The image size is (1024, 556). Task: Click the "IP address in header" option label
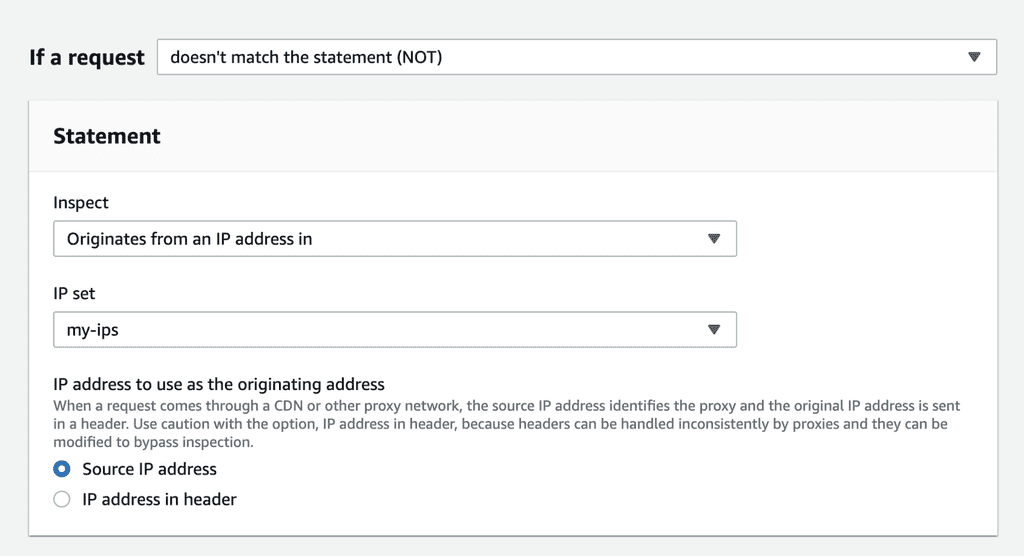(x=159, y=499)
